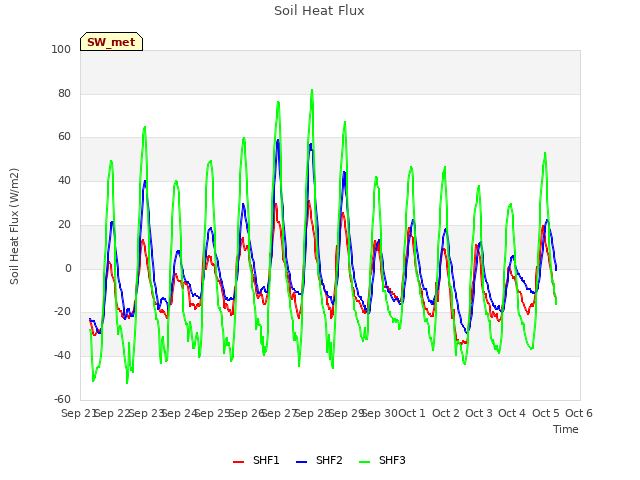Screen dimensions: 640x480
Task: Click the Sep 21 x-axis label
Action: pos(78,413)
